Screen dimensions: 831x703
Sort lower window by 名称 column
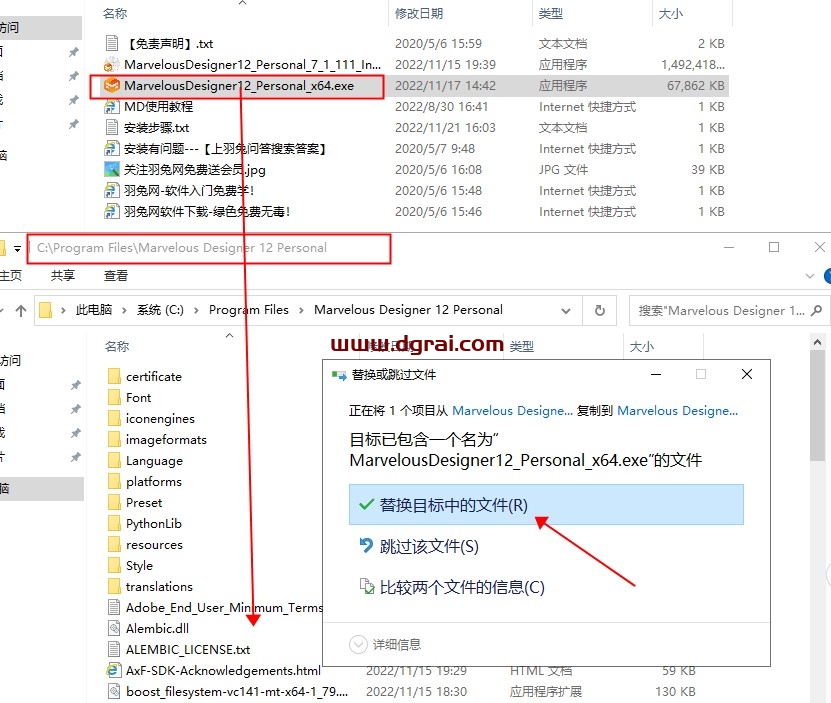[117, 347]
